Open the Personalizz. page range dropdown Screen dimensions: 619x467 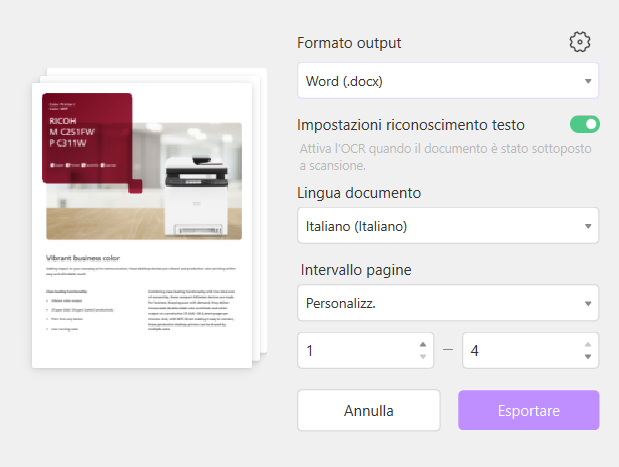point(448,303)
